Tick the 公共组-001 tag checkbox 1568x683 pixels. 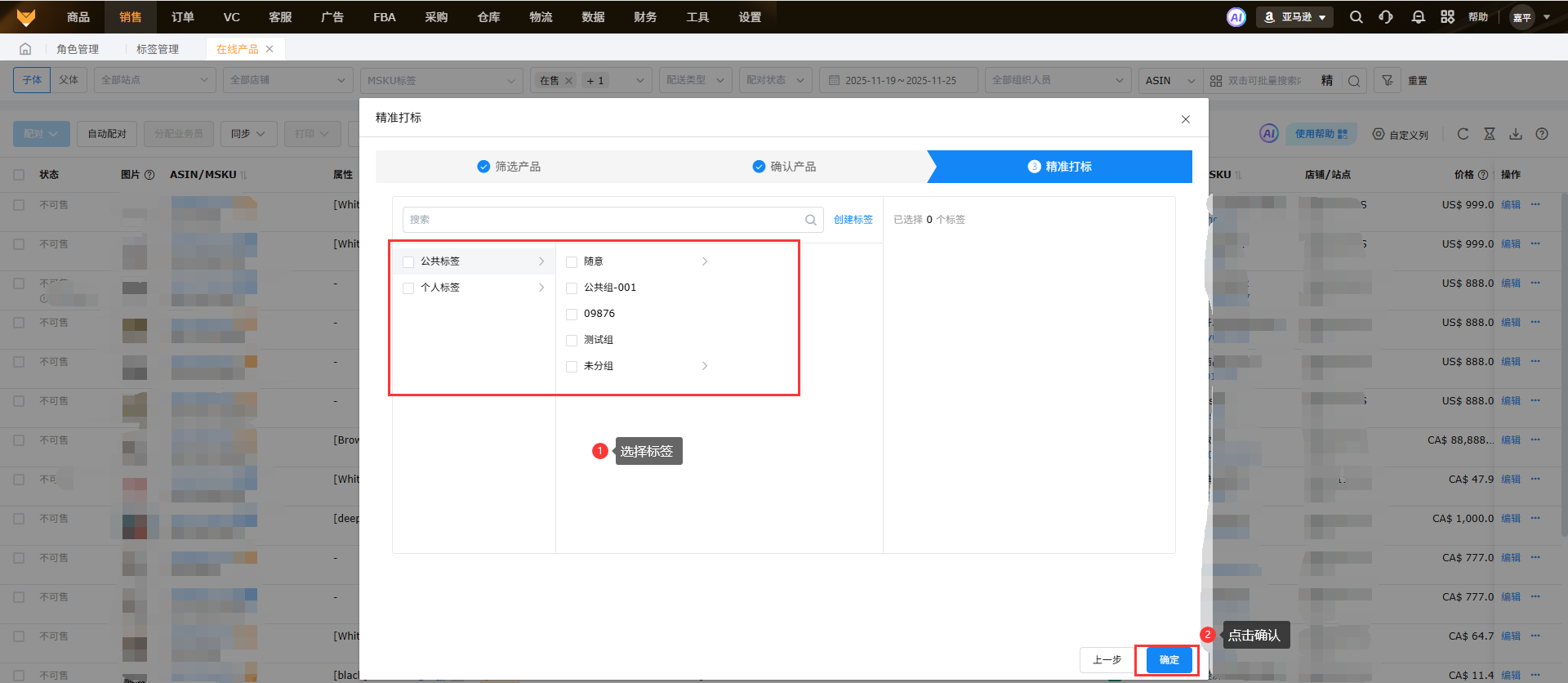572,288
